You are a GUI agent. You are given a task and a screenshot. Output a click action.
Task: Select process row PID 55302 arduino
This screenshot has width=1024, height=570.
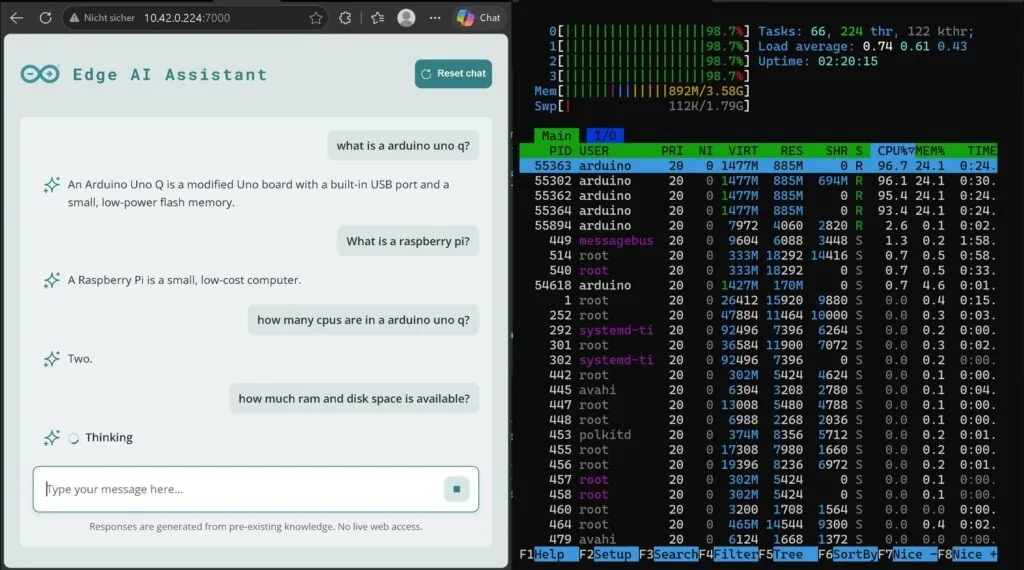pyautogui.click(x=758, y=181)
